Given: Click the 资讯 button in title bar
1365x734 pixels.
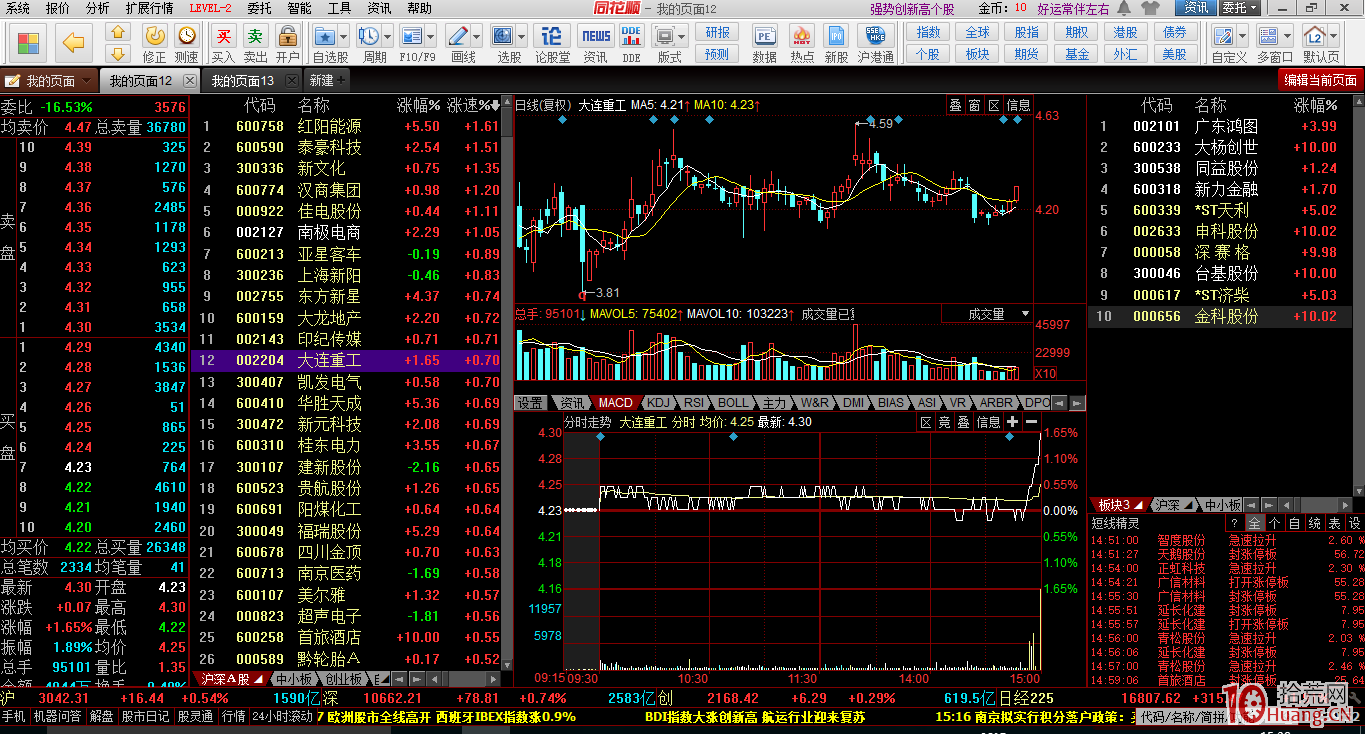Looking at the screenshot, I should [1197, 8].
